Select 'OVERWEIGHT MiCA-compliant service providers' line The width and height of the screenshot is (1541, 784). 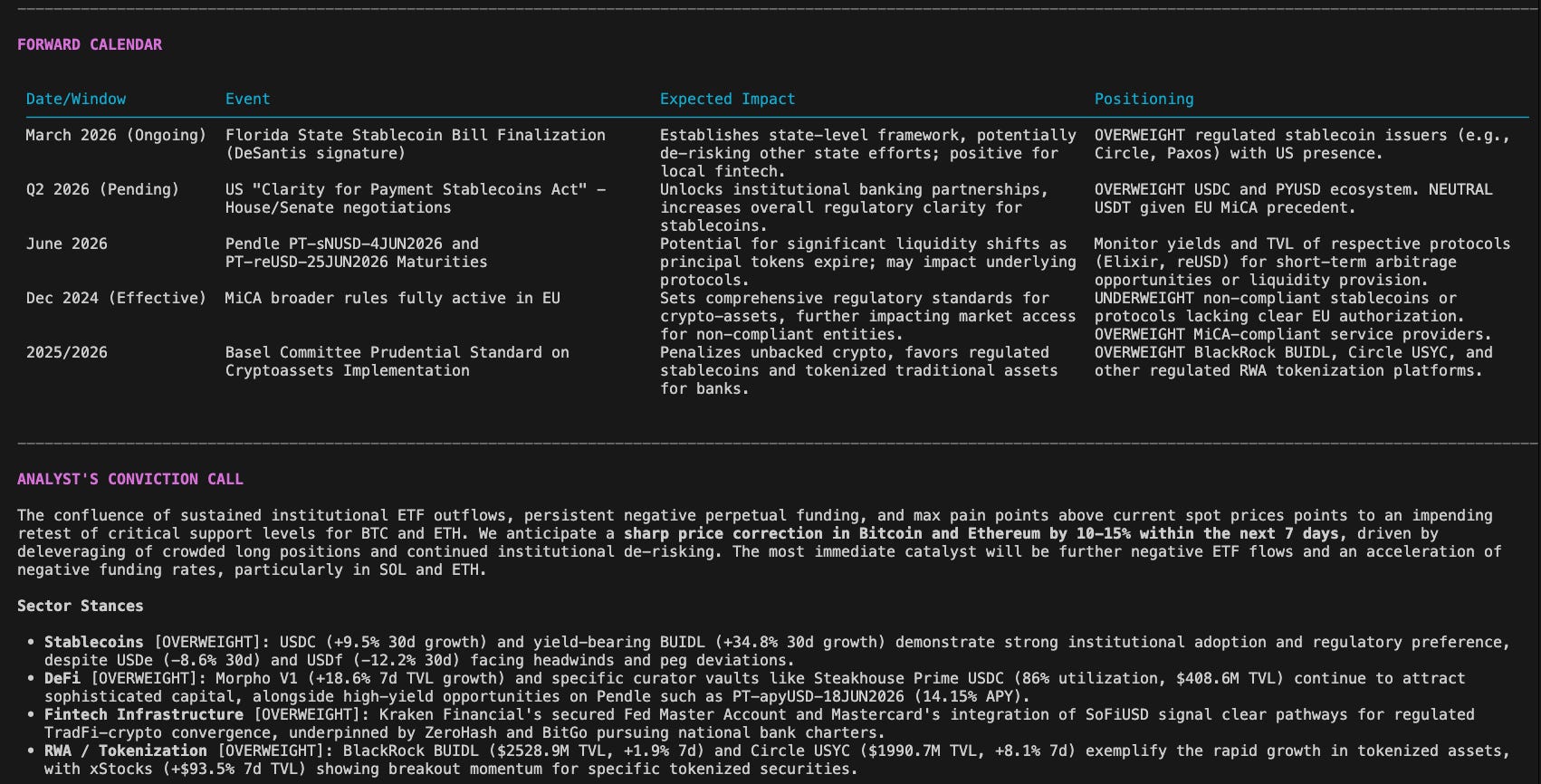click(x=1293, y=334)
